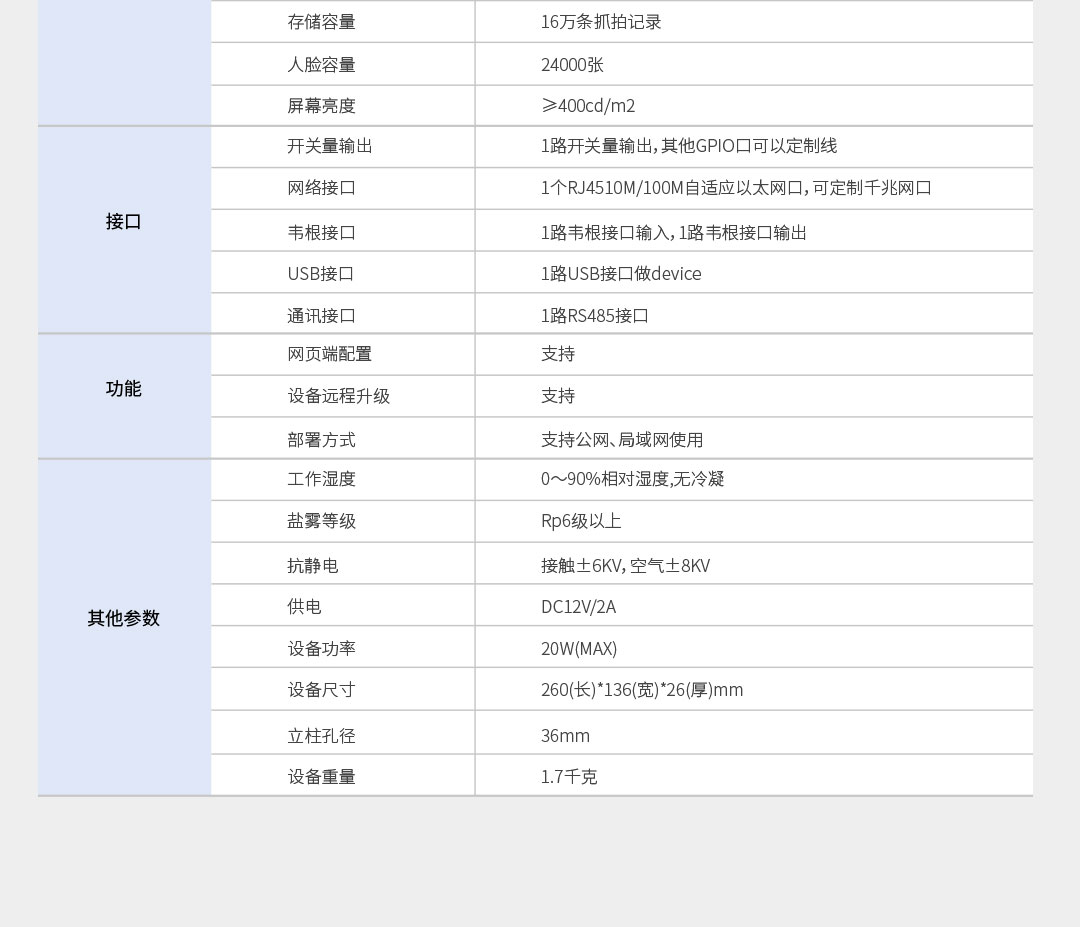1080x927 pixels.
Task: Click the 接口 category header cell
Action: (x=124, y=222)
